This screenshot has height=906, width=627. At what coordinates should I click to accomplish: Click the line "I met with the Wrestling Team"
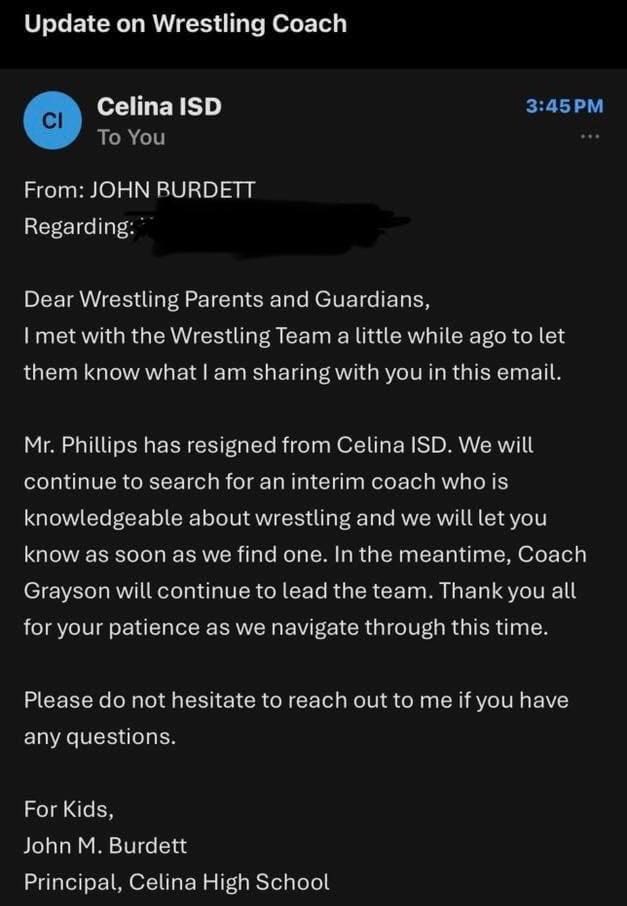tap(294, 335)
